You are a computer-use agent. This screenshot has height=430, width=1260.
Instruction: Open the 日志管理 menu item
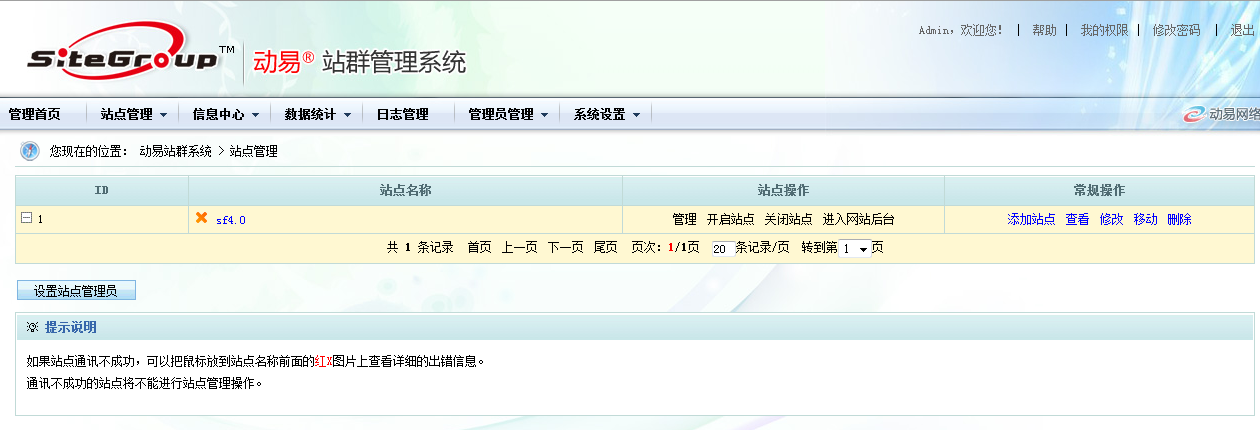(402, 114)
